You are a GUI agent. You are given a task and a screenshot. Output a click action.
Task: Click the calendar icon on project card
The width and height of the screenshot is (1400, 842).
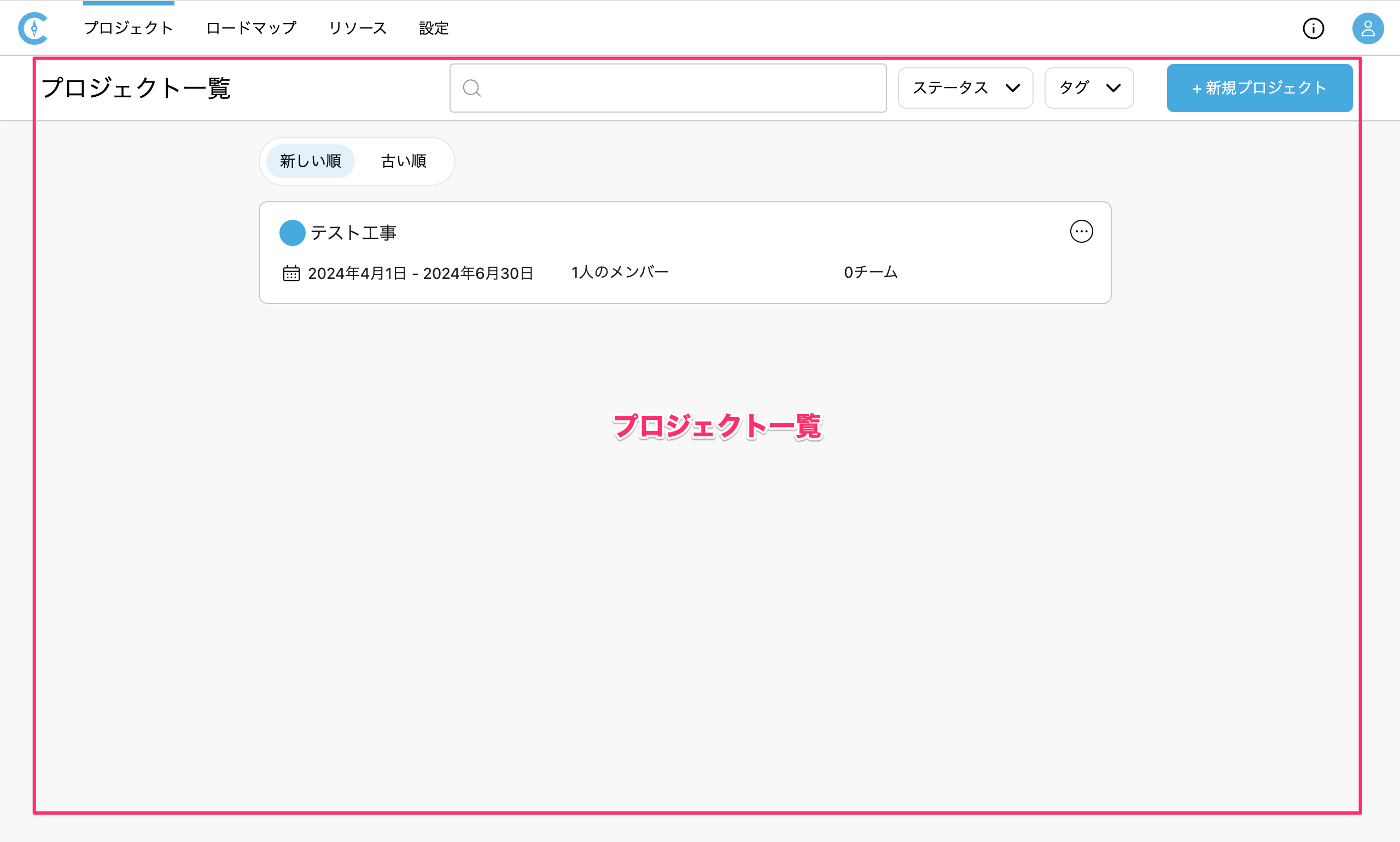click(291, 273)
